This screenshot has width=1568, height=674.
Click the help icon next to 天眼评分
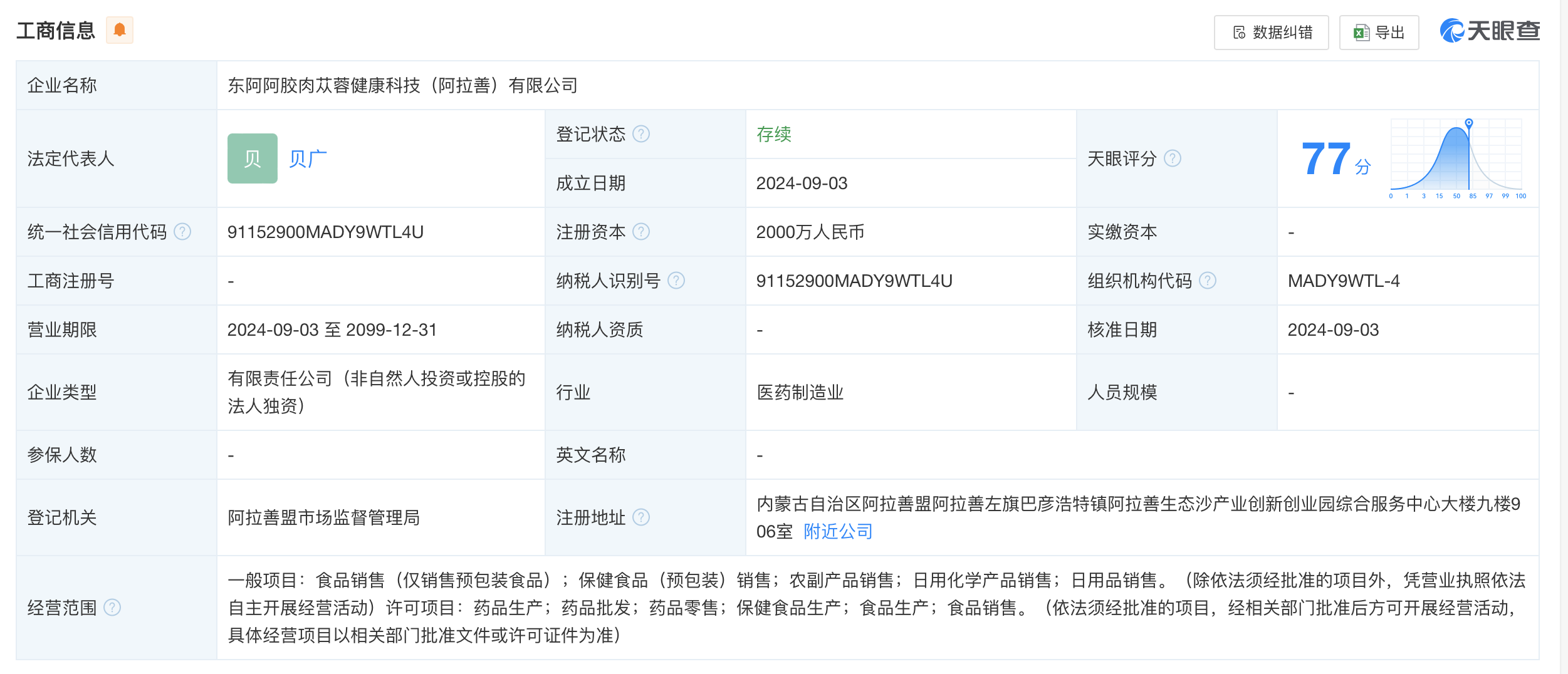[x=1173, y=158]
